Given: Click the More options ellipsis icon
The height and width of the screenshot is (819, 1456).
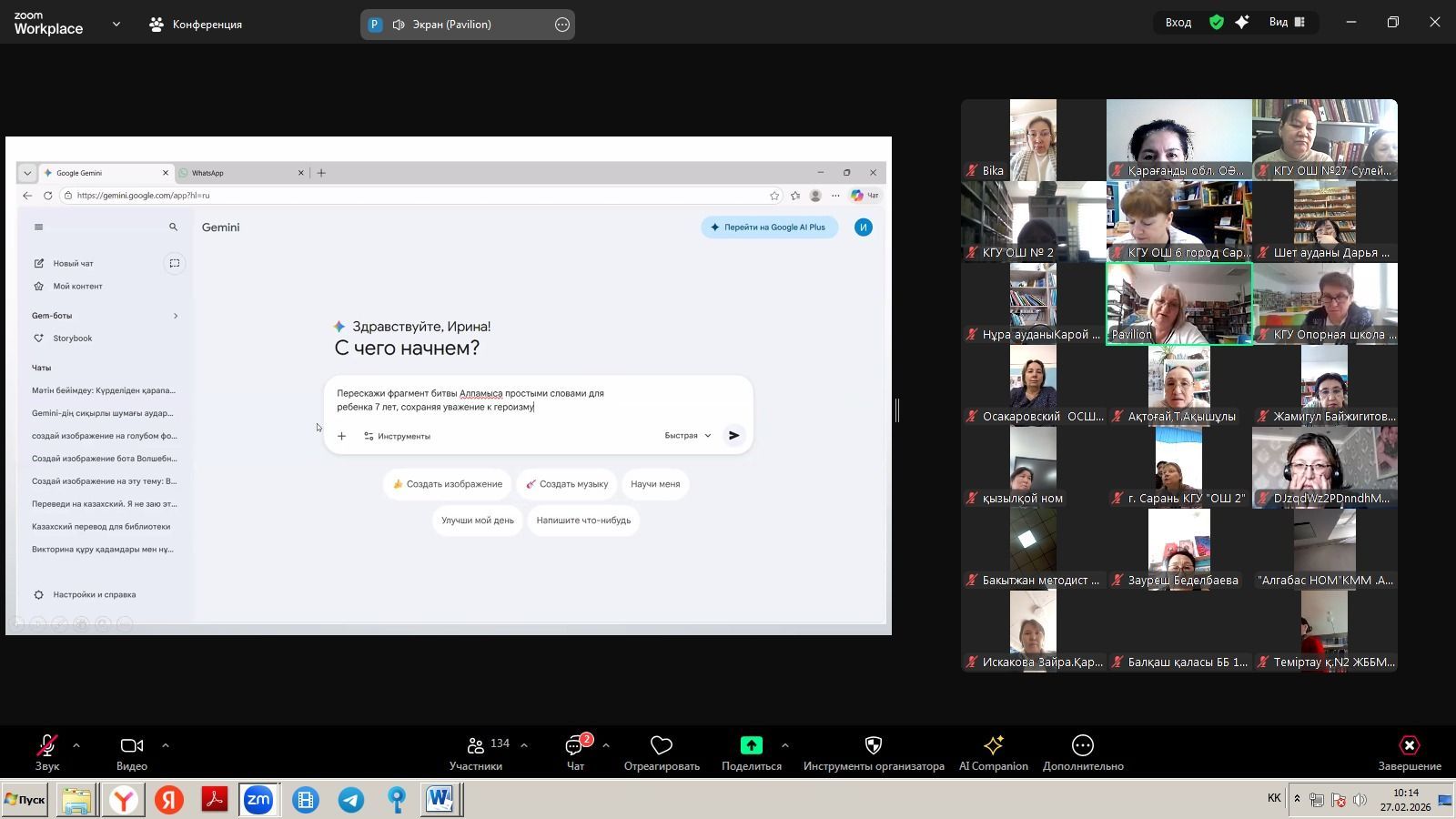Looking at the screenshot, I should pyautogui.click(x=1082, y=746).
